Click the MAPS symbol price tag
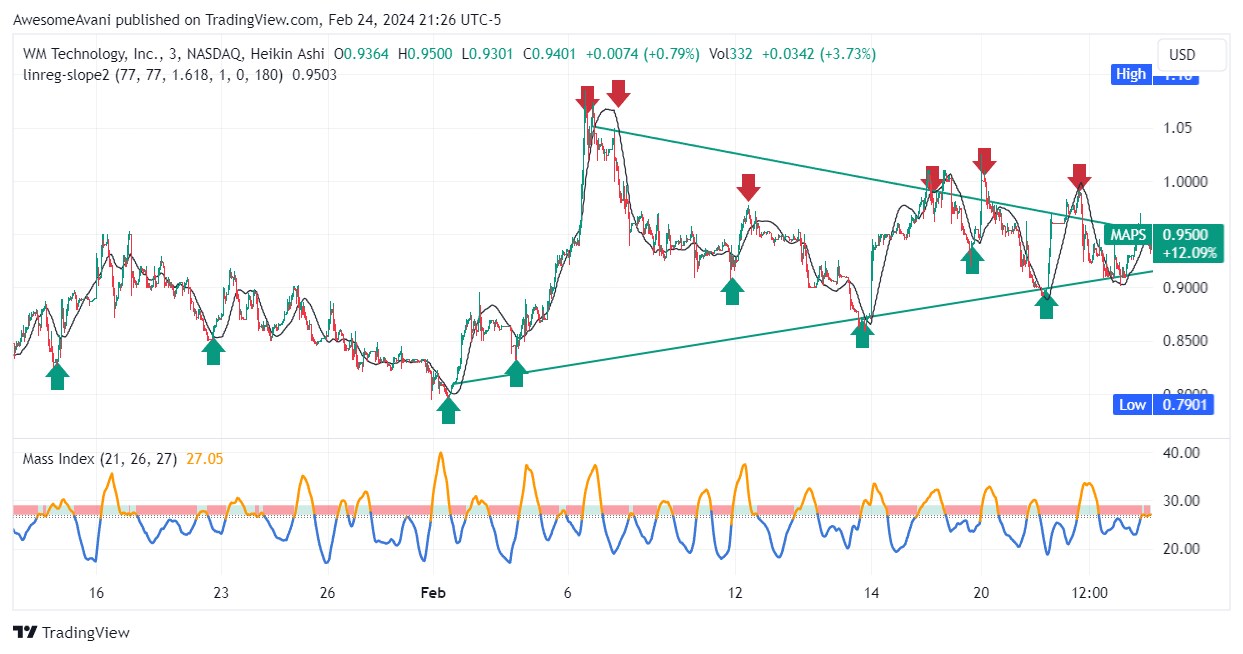Image resolution: width=1243 pixels, height=654 pixels. [1128, 235]
